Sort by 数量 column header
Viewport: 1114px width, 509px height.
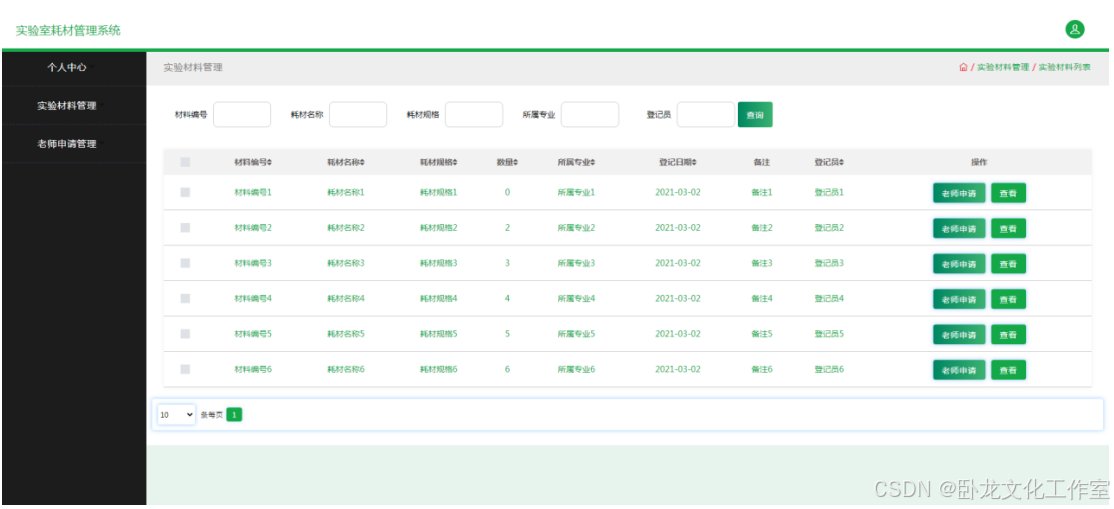click(507, 163)
